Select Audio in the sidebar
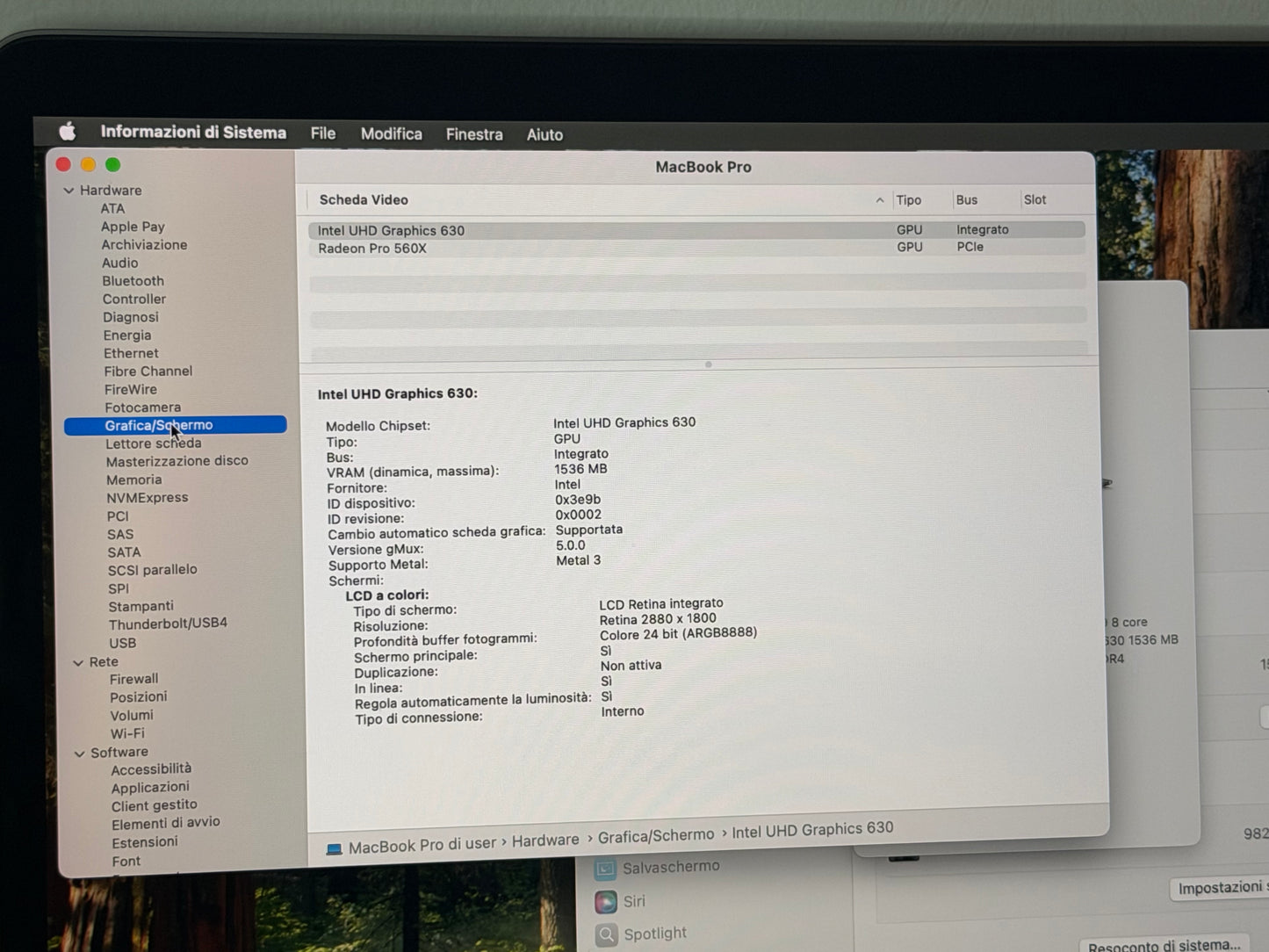 click(x=119, y=263)
